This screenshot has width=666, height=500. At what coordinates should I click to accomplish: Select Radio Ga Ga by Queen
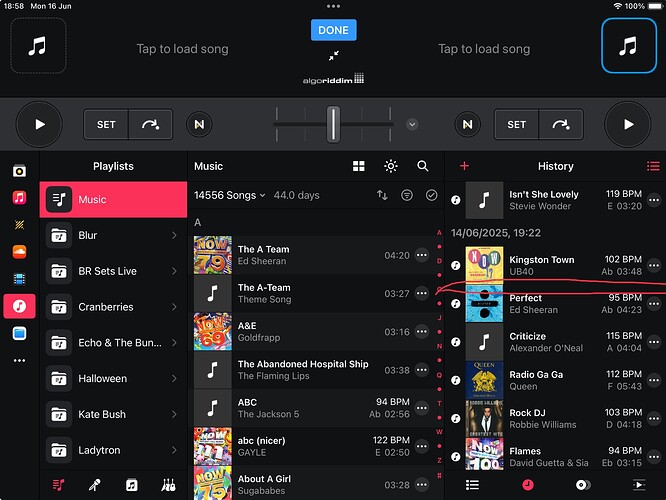coord(556,380)
